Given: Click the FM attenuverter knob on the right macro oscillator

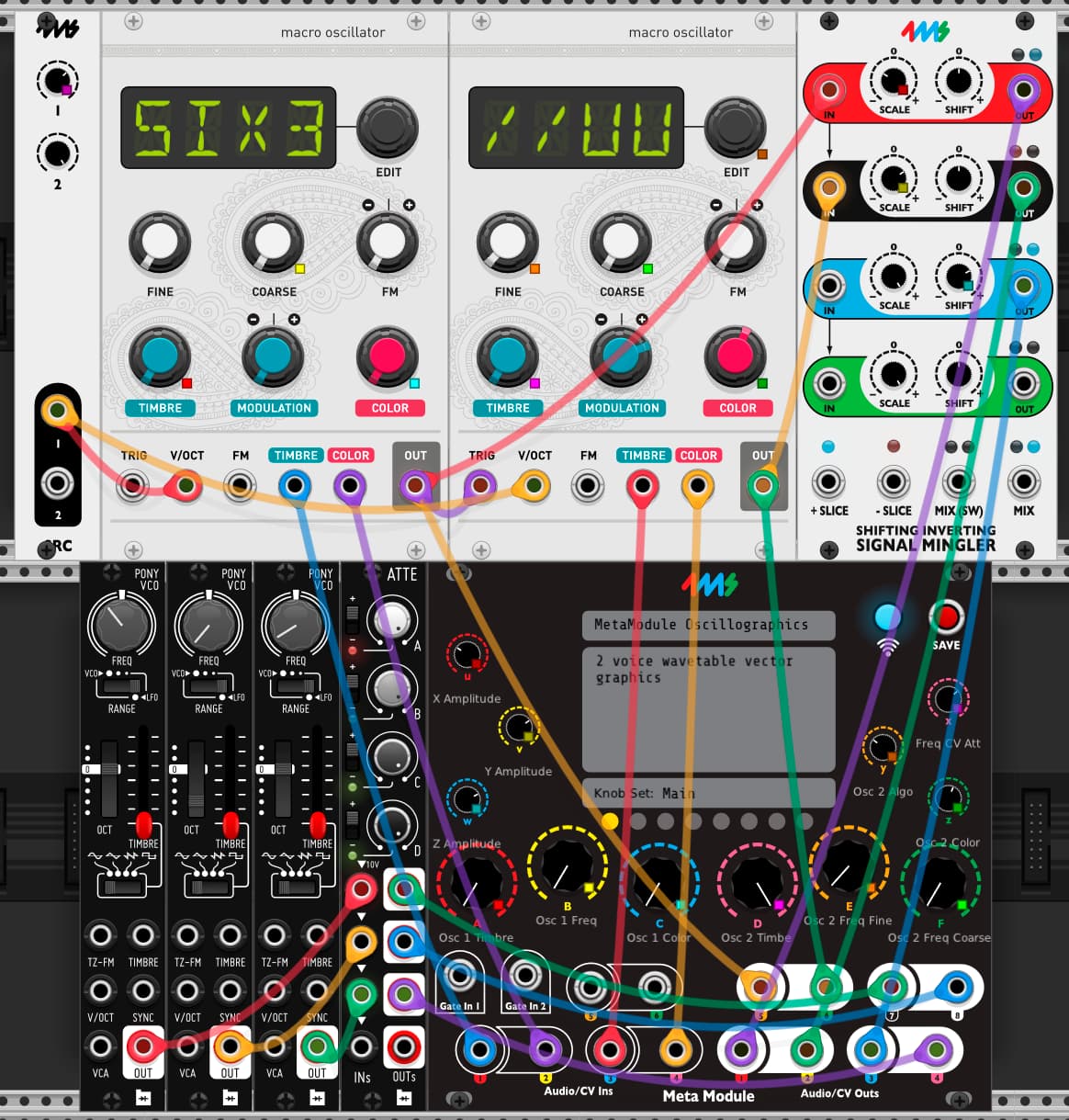Looking at the screenshot, I should click(x=735, y=243).
